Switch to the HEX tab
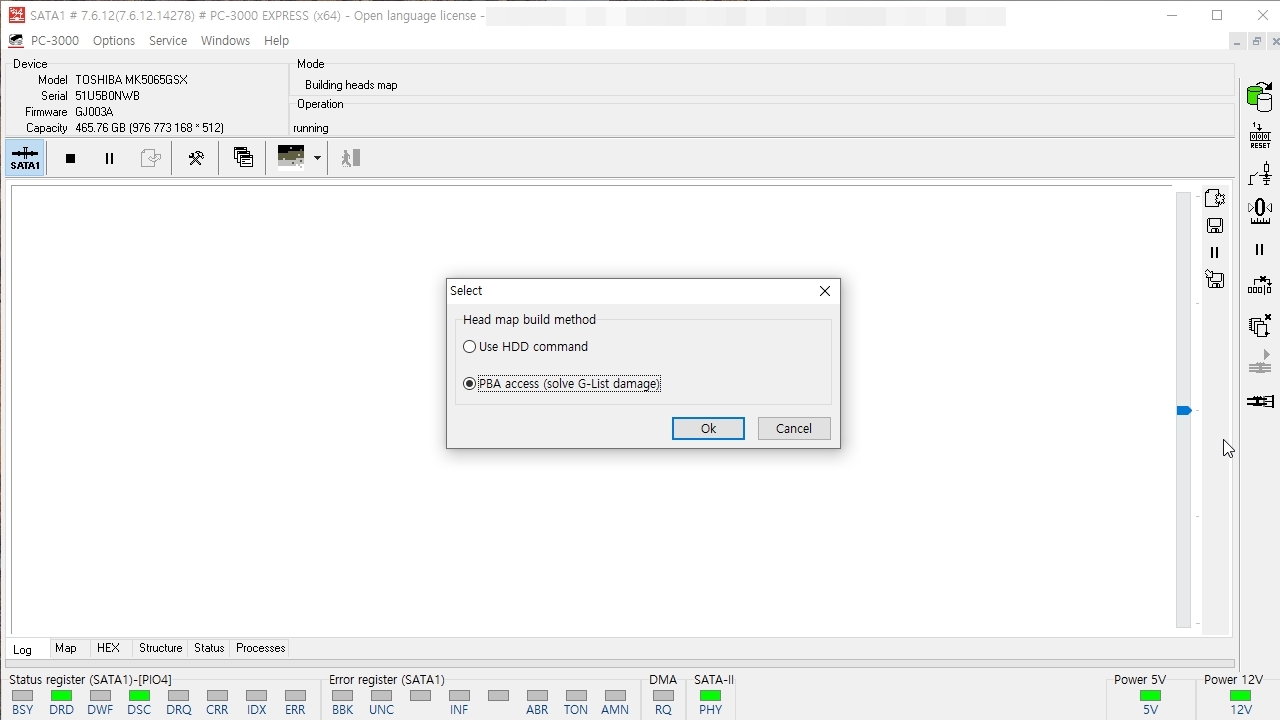 (x=108, y=648)
